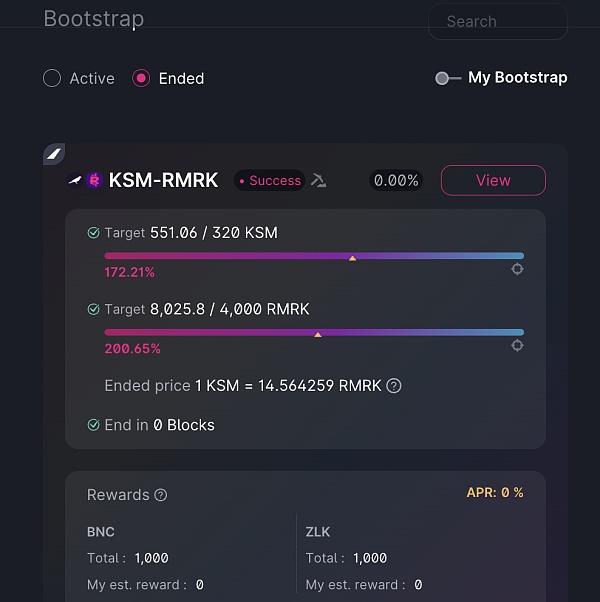Click the KSM target green check icon

tap(93, 233)
